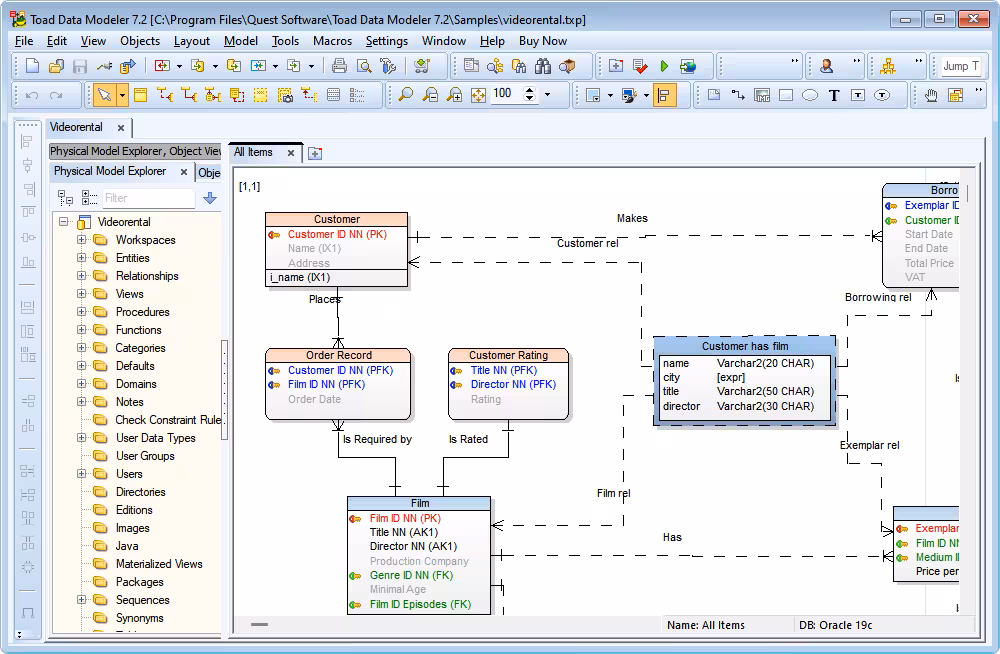
Task: Open the Macros menu
Action: [x=332, y=41]
